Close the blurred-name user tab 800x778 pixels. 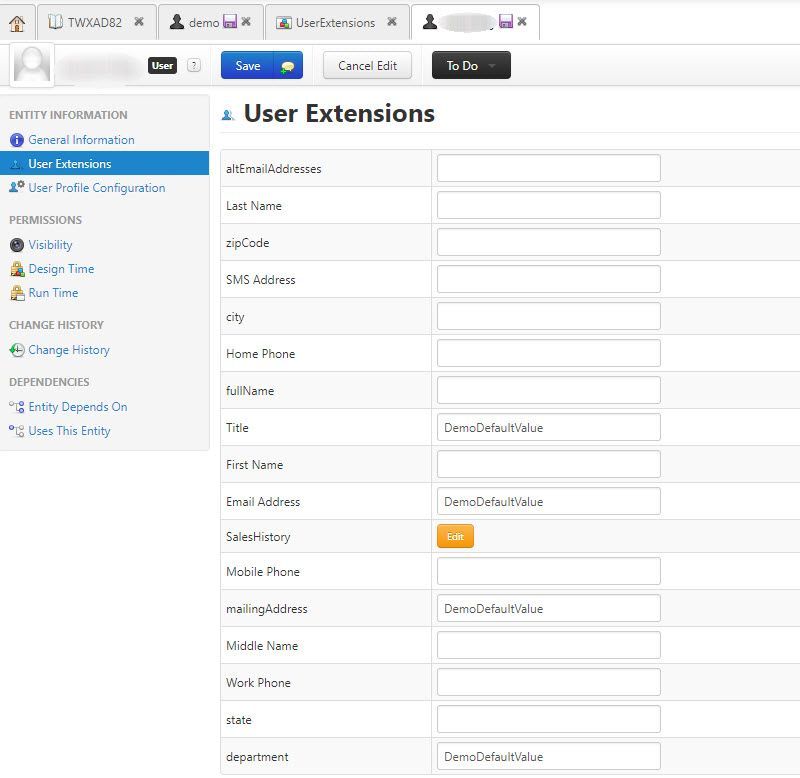522,21
